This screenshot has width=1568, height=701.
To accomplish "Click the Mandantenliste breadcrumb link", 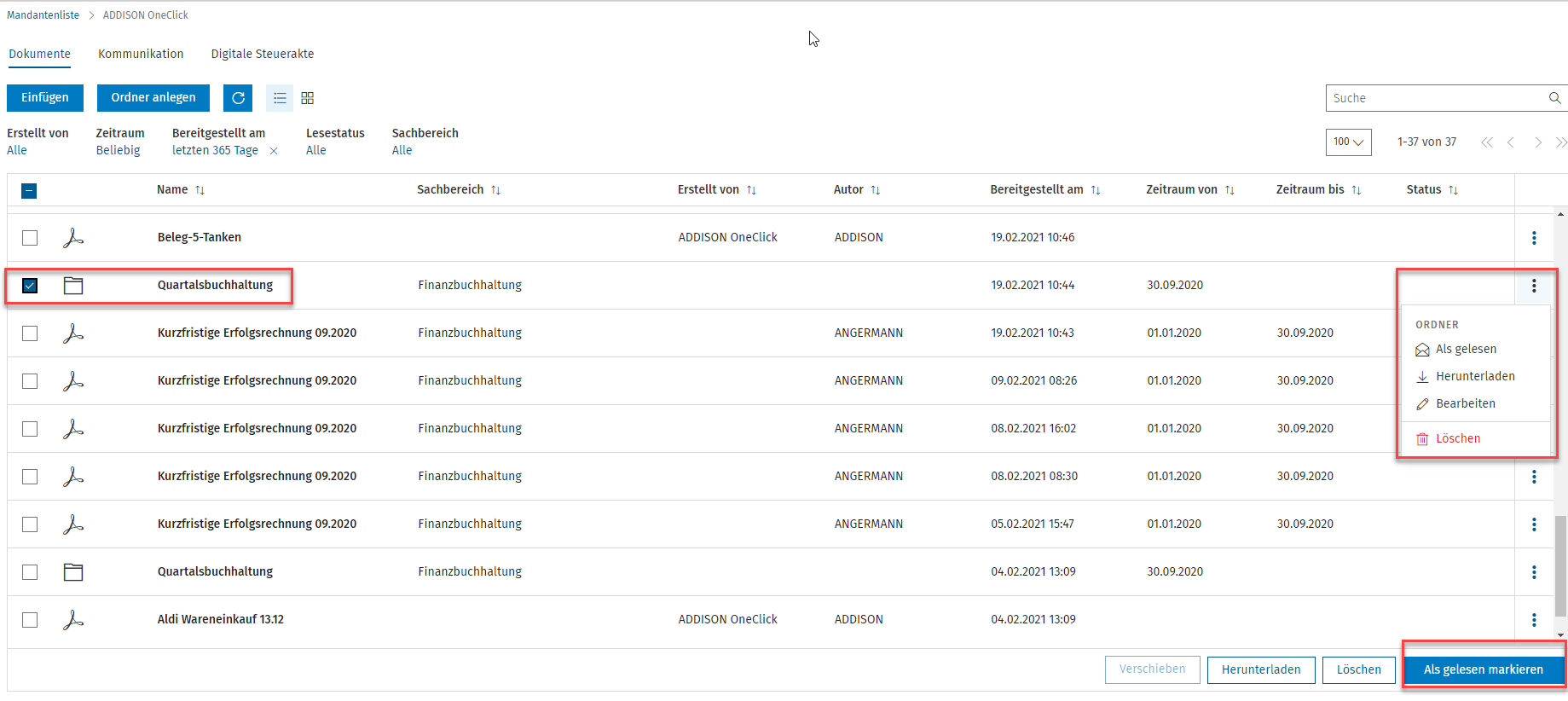I will [43, 15].
